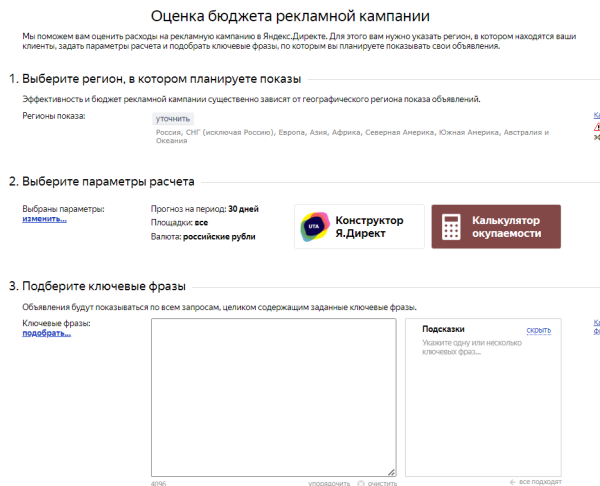Click the Ключевые фразы: label

point(56,323)
